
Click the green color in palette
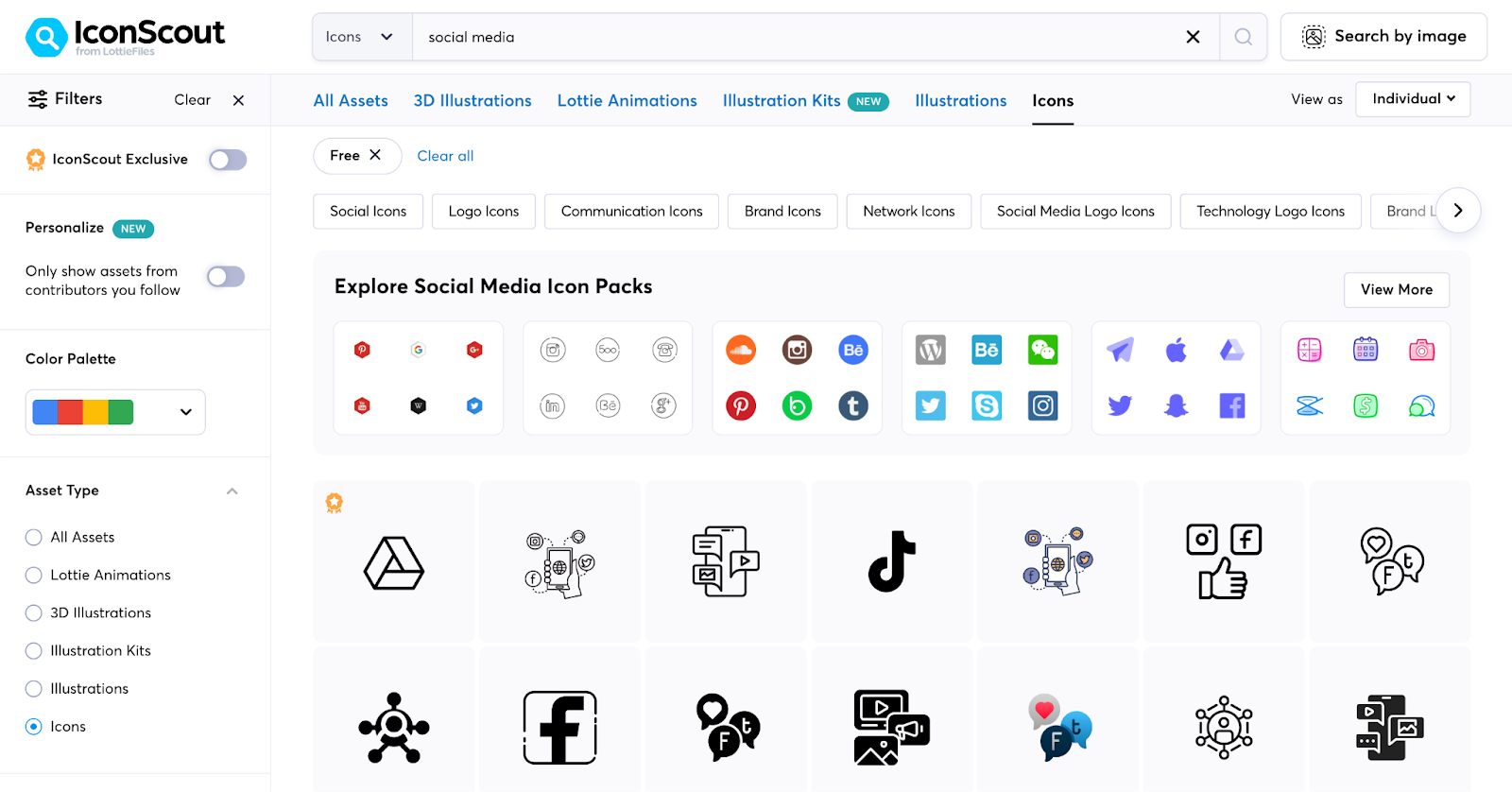tap(121, 412)
